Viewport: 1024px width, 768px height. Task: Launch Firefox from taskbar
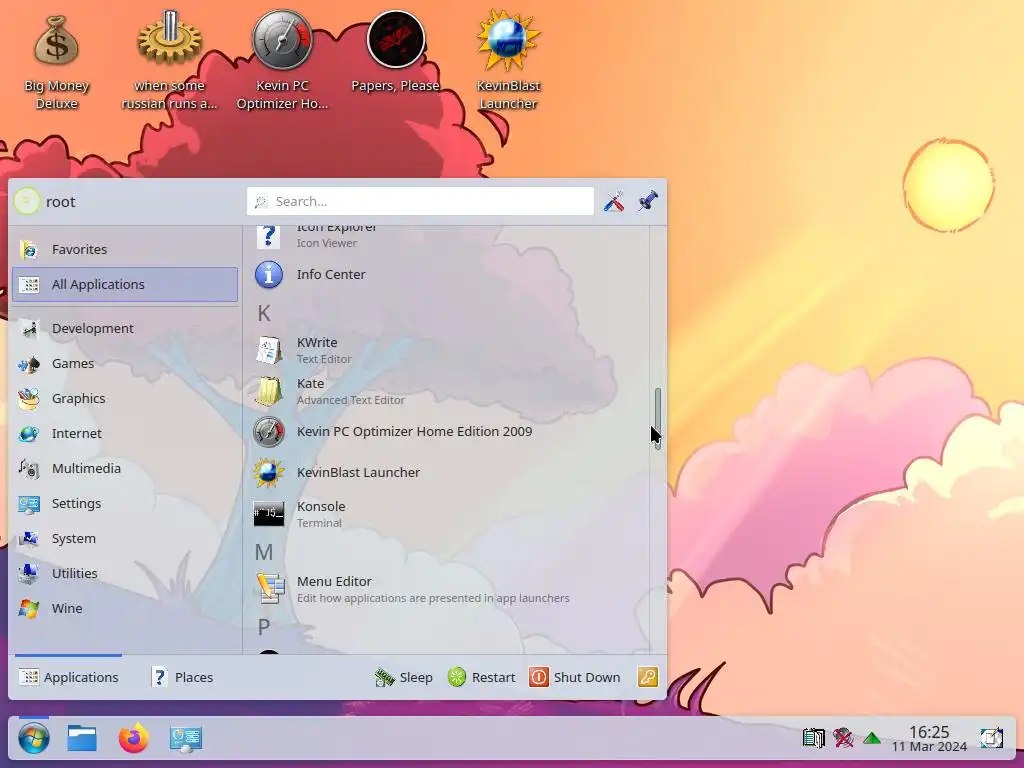tap(134, 739)
